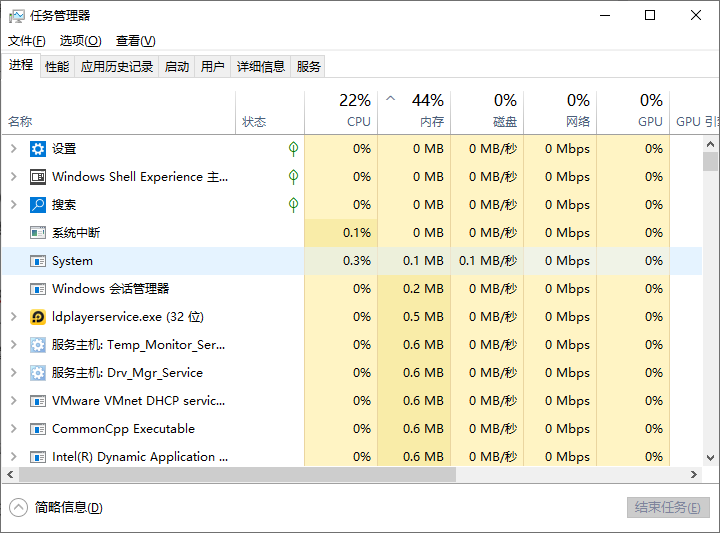Click the System process icon
This screenshot has height=533, width=720.
point(38,261)
